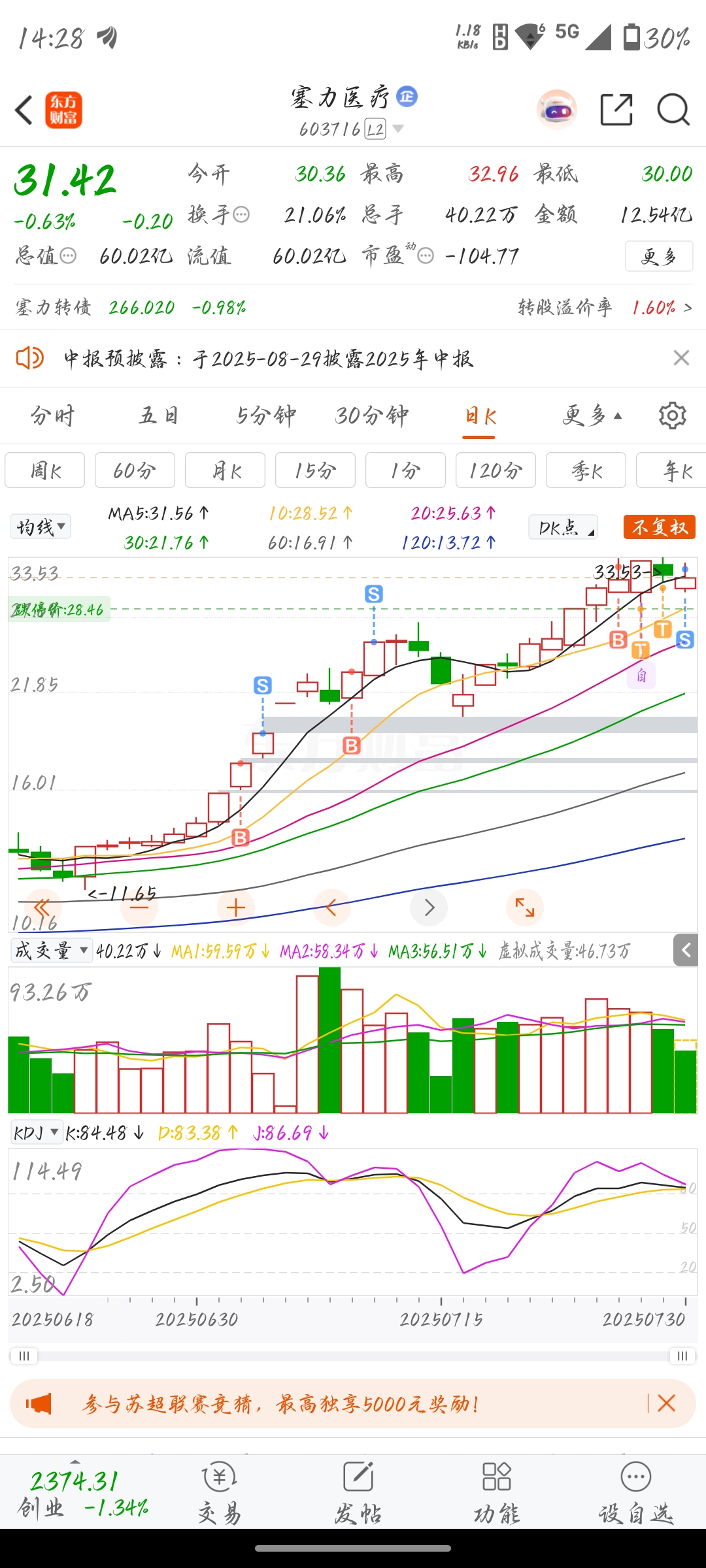This screenshot has width=706, height=1568.
Task: Tap the double-left rewind chart arrow
Action: tap(42, 907)
